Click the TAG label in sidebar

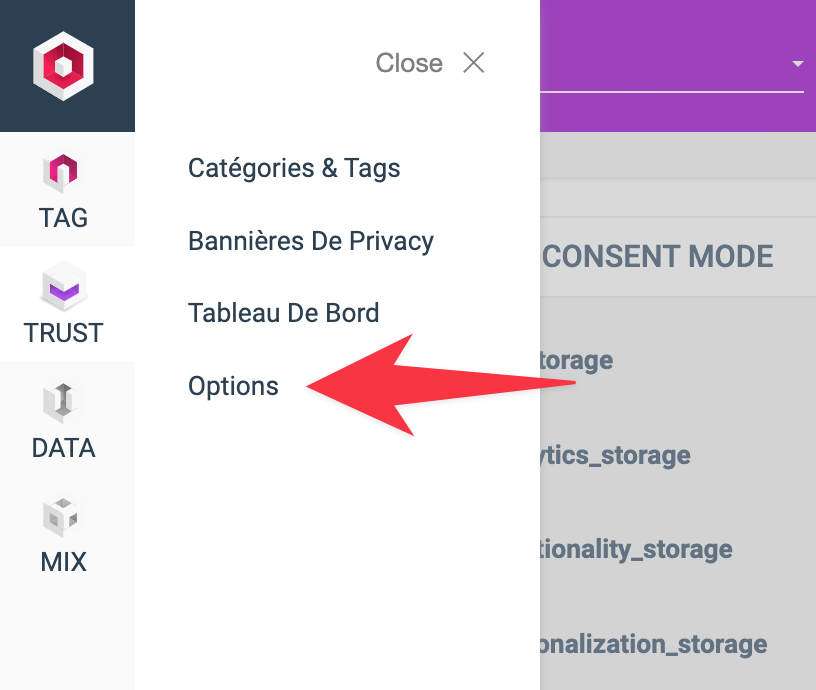(63, 218)
